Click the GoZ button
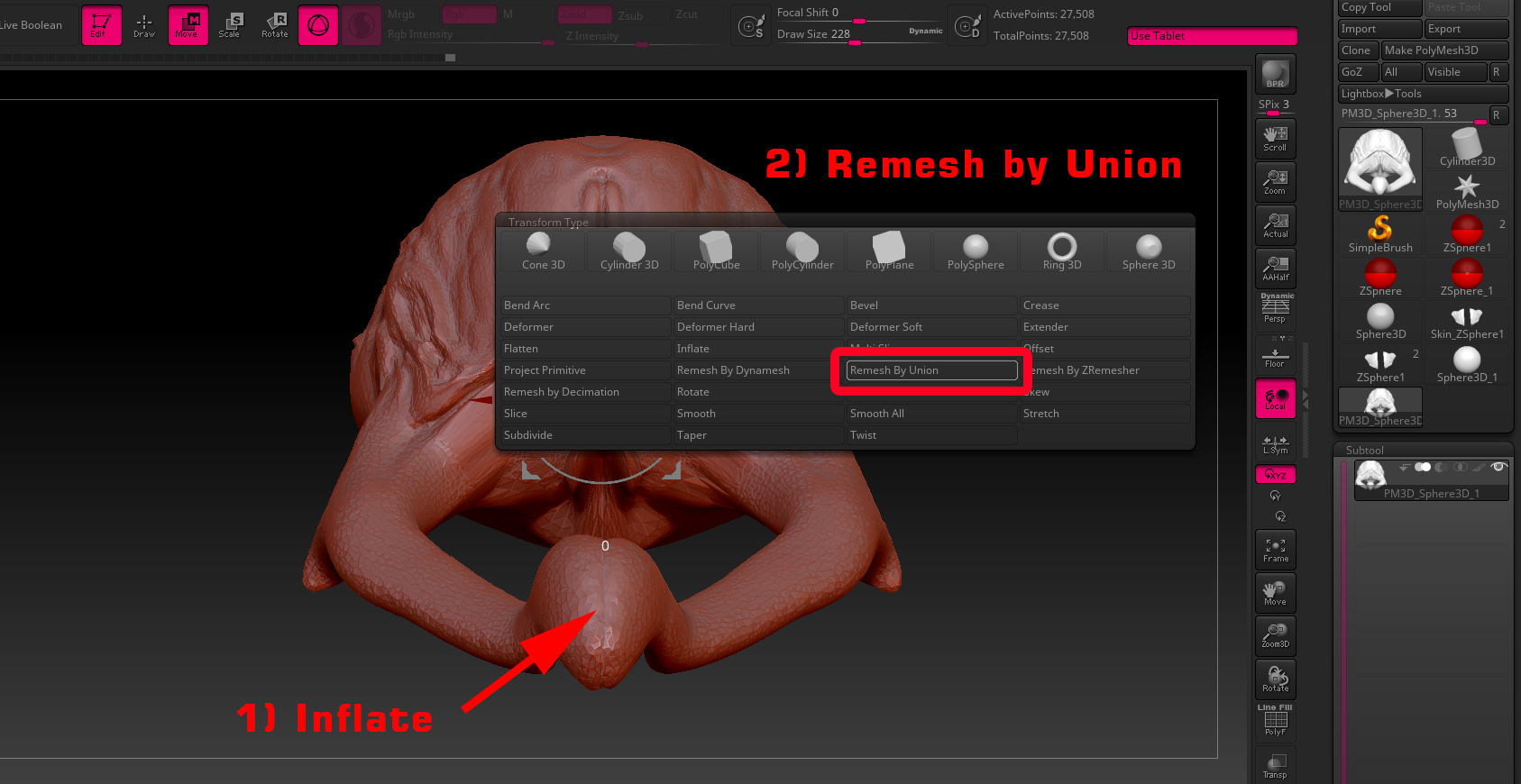The image size is (1521, 784). click(1358, 72)
